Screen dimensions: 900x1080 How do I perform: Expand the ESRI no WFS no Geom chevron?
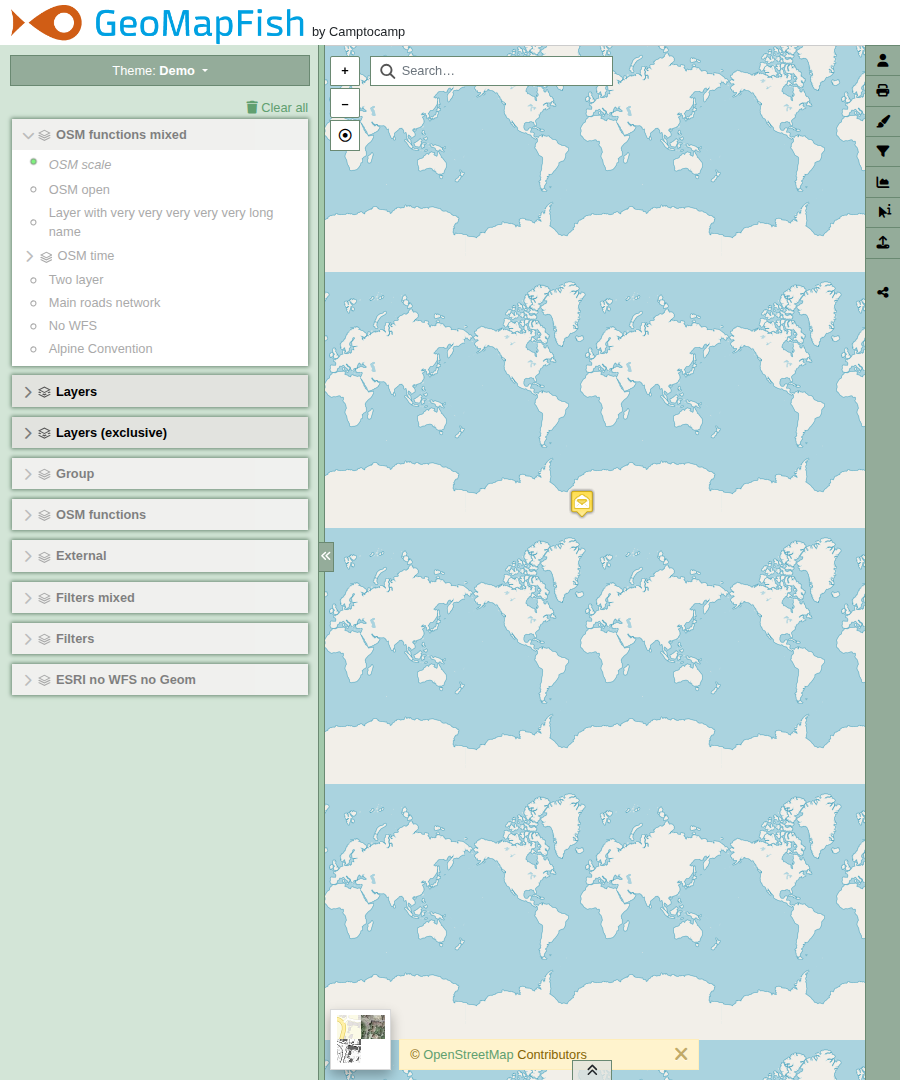pos(28,680)
